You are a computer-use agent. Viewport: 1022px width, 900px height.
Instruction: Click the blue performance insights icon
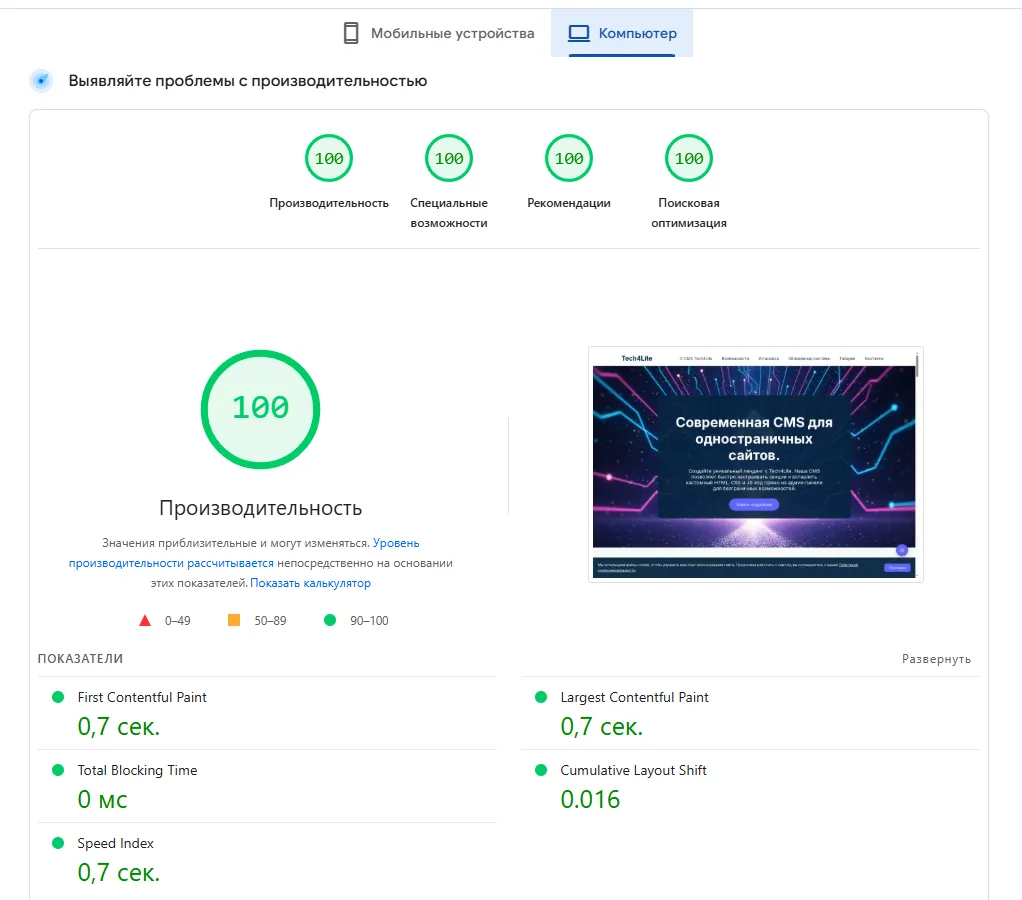coord(41,81)
